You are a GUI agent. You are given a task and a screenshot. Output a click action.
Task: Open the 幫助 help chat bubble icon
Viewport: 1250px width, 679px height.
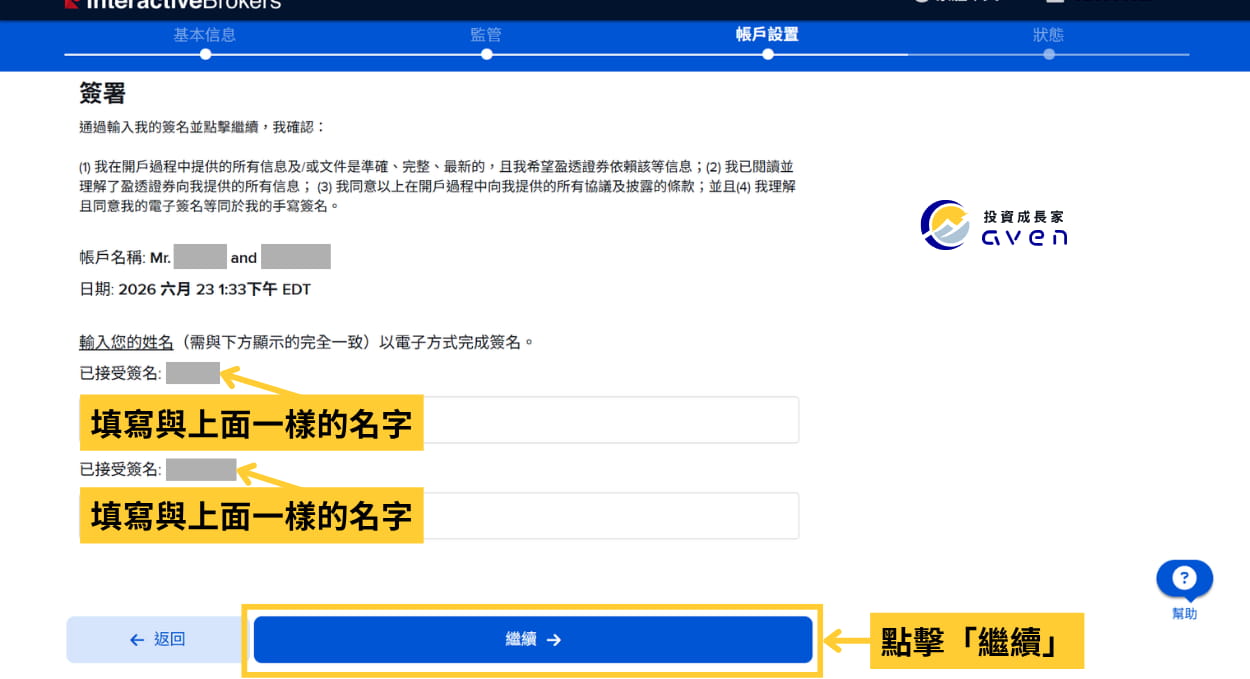pyautogui.click(x=1184, y=579)
